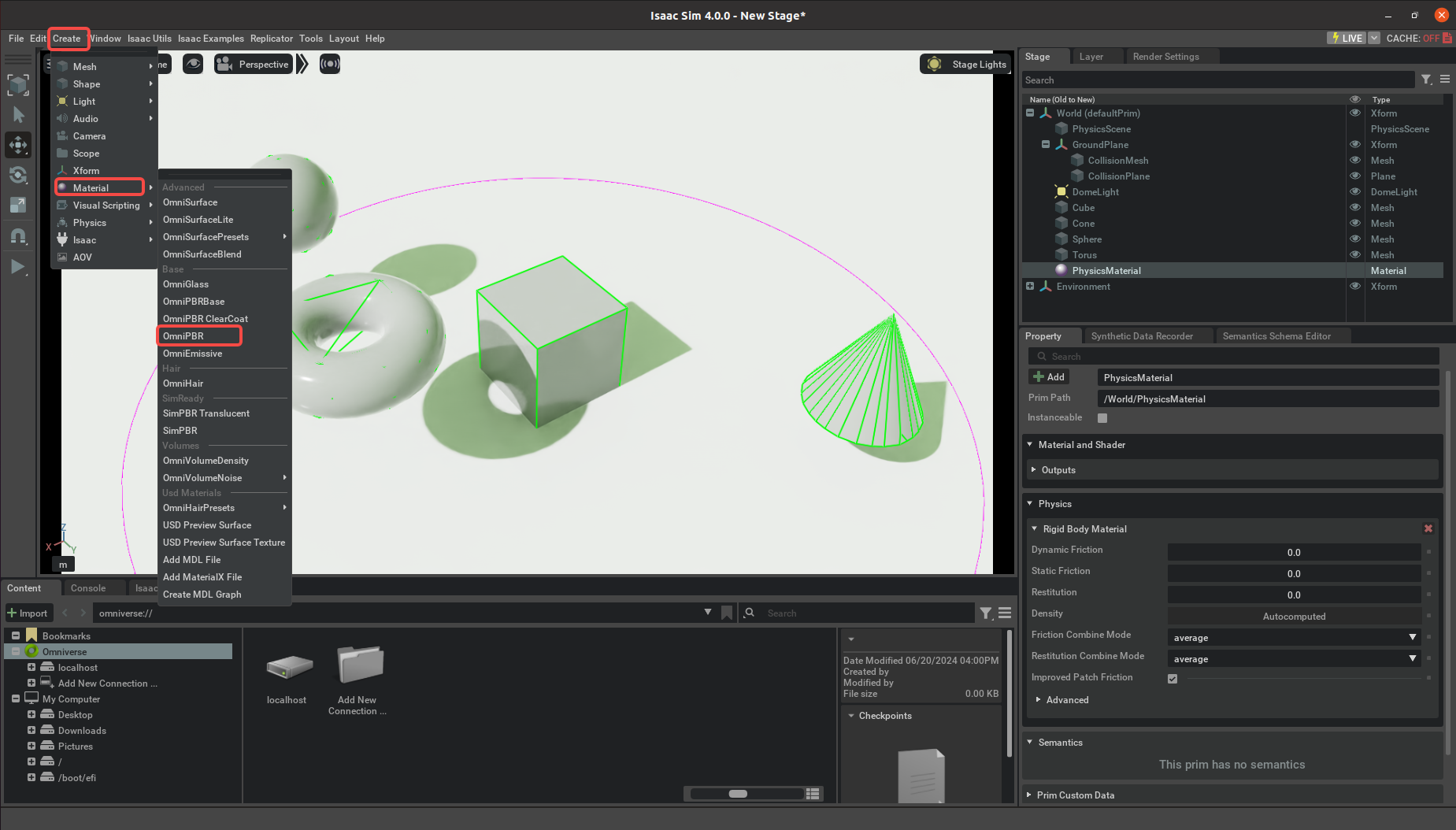The height and width of the screenshot is (830, 1456).
Task: Expand the Downloads folder node
Action: [31, 730]
